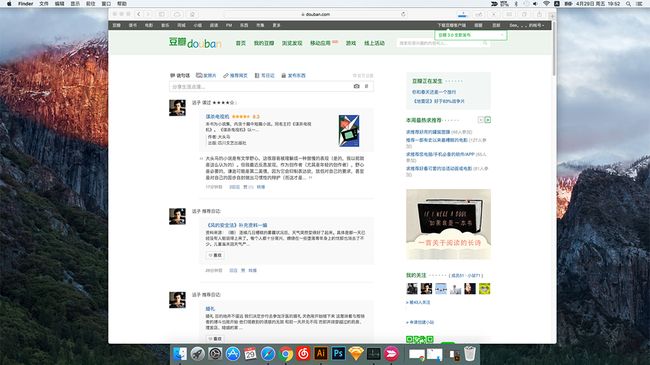Select the 游戏 navigation tab
Image resolution: width=650 pixels, height=365 pixels.
(351, 43)
